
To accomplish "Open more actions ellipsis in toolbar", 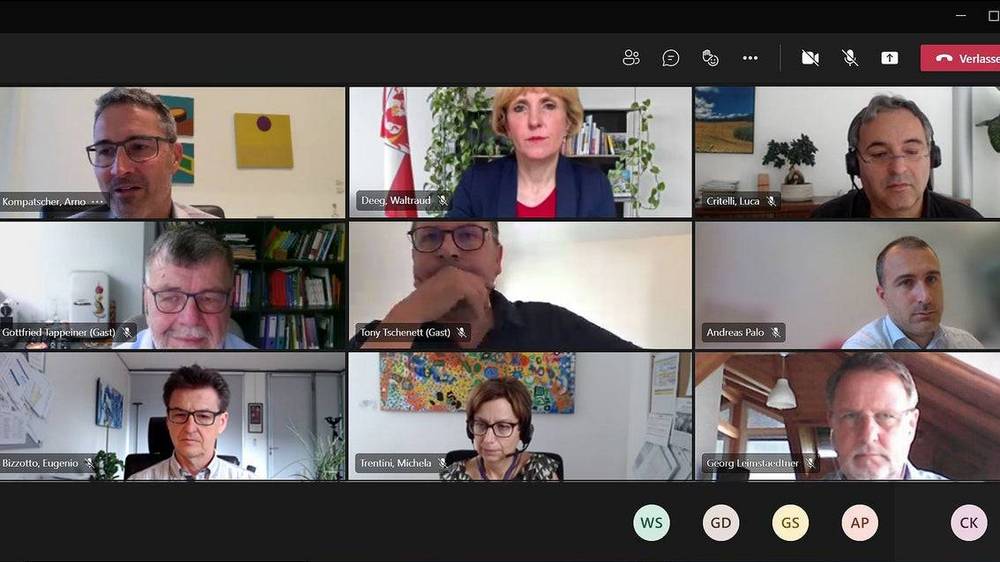I will pyautogui.click(x=750, y=58).
